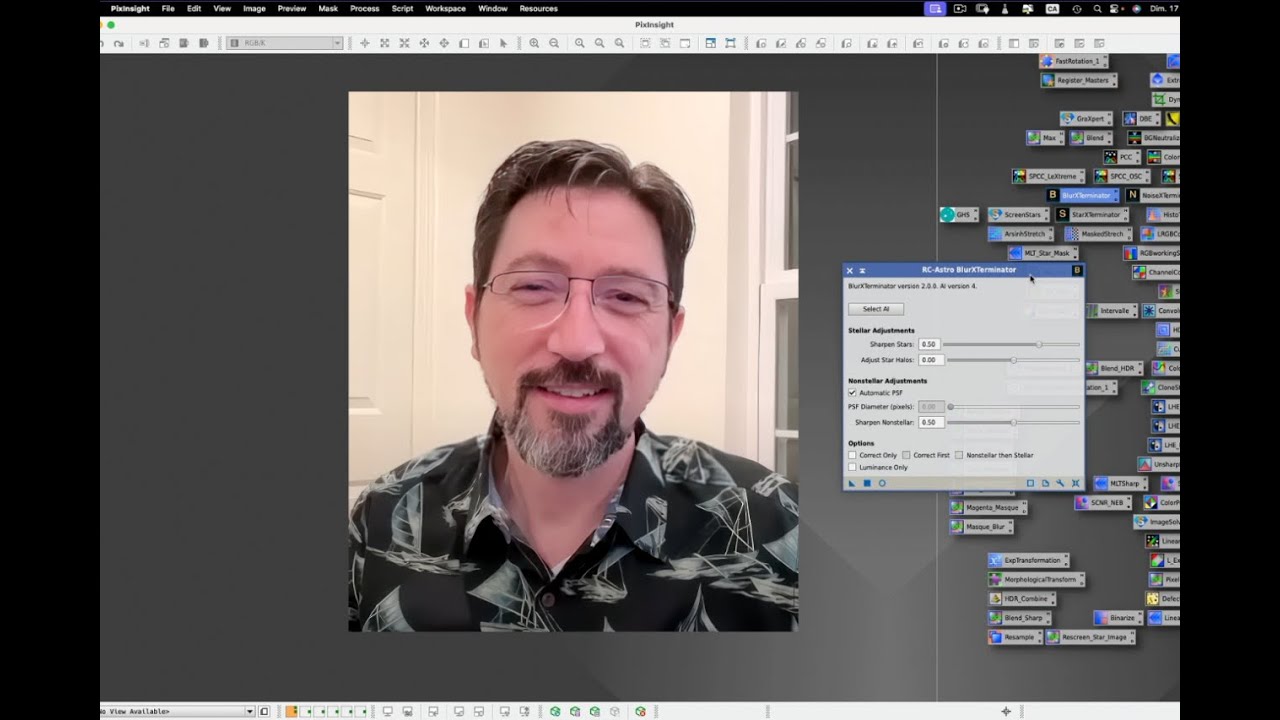
Task: Open the Workspace menu
Action: pyautogui.click(x=445, y=8)
